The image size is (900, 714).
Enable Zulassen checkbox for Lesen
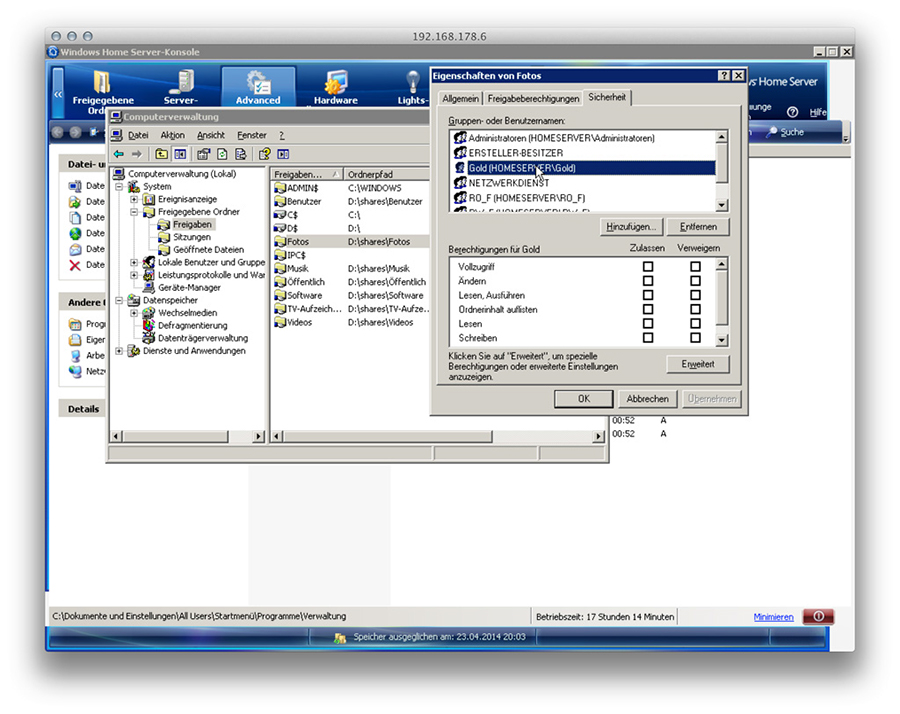pyautogui.click(x=648, y=324)
